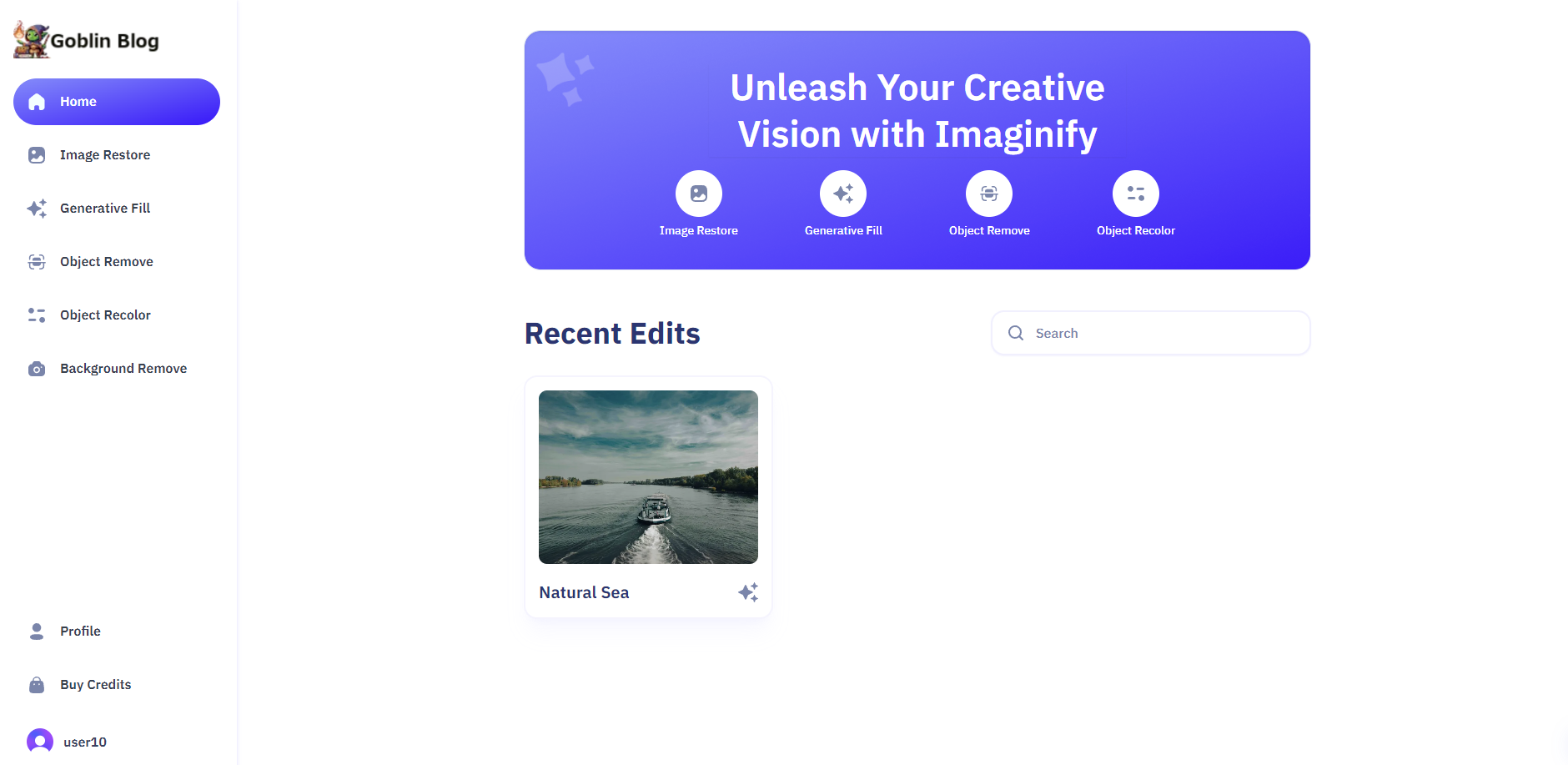Click the shopping bag icon for Buy Credits
Screen dimensions: 1568x765
(37, 685)
